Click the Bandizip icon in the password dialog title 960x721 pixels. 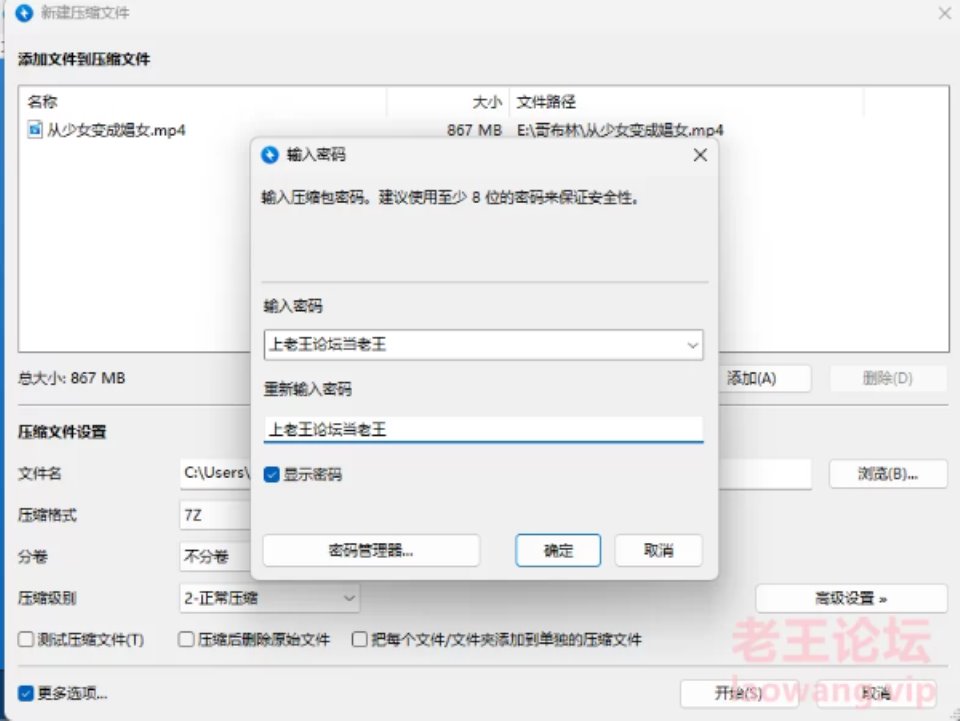[x=269, y=155]
